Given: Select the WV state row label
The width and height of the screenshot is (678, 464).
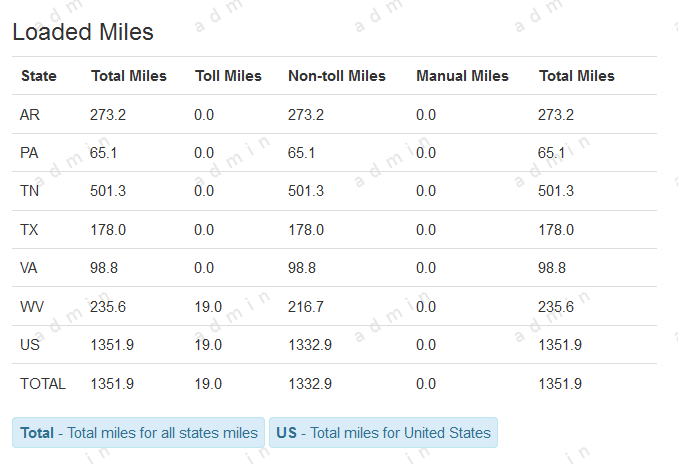Looking at the screenshot, I should pyautogui.click(x=31, y=307).
